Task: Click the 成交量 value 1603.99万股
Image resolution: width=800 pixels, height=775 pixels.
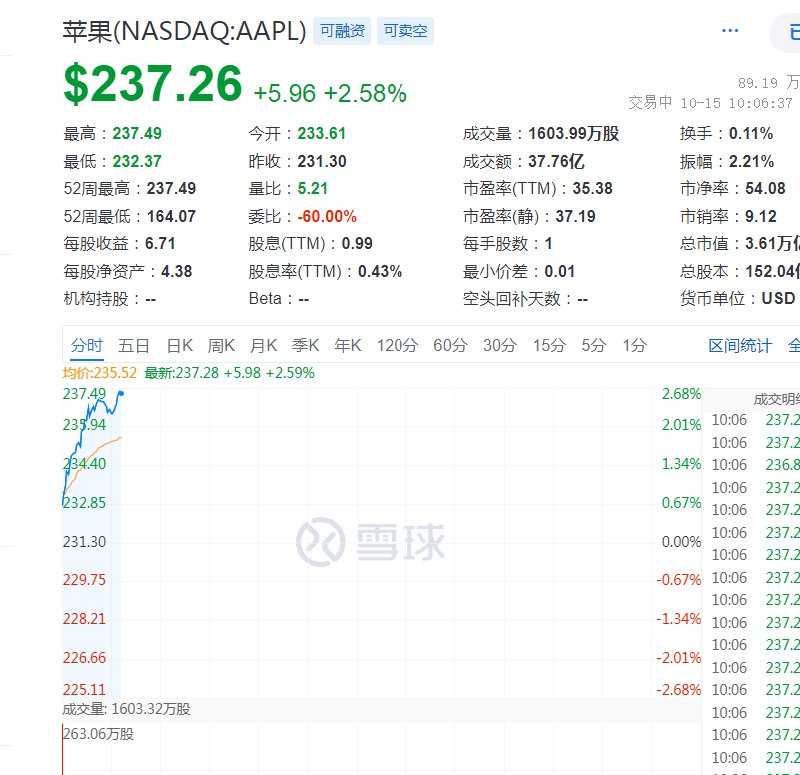Action: (x=573, y=134)
